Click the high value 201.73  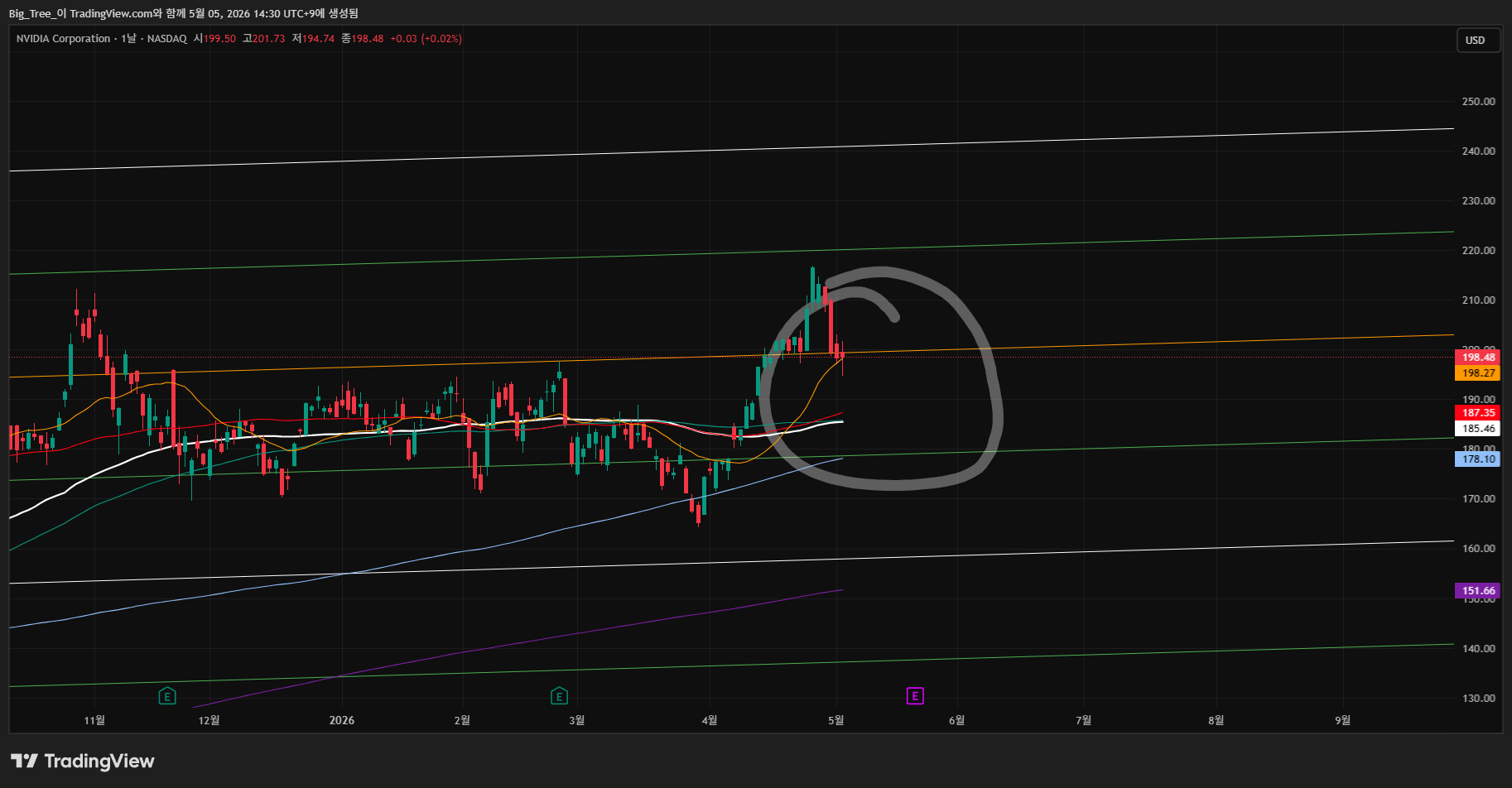pyautogui.click(x=268, y=39)
